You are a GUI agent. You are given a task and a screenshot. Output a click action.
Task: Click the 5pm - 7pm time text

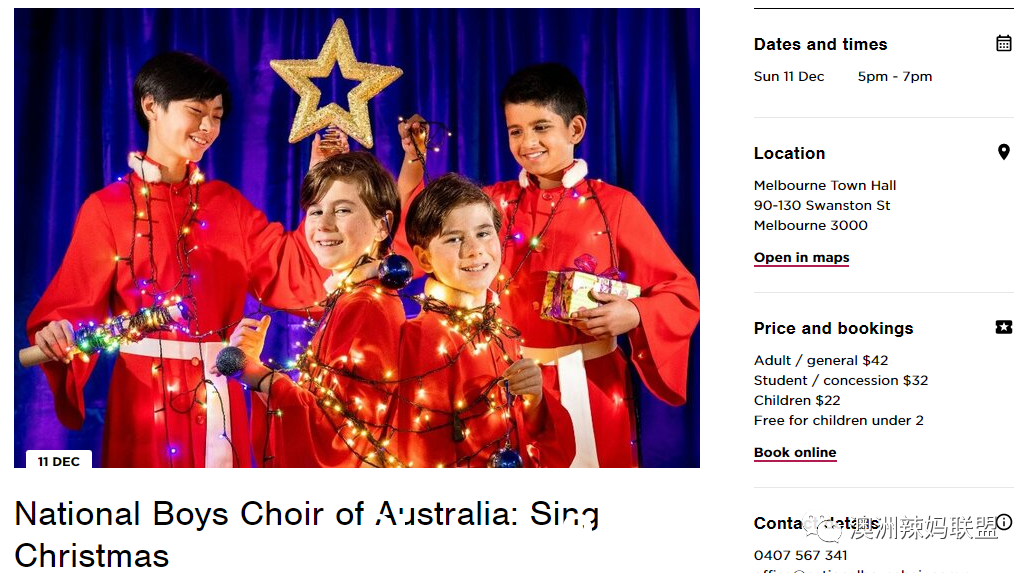[894, 76]
